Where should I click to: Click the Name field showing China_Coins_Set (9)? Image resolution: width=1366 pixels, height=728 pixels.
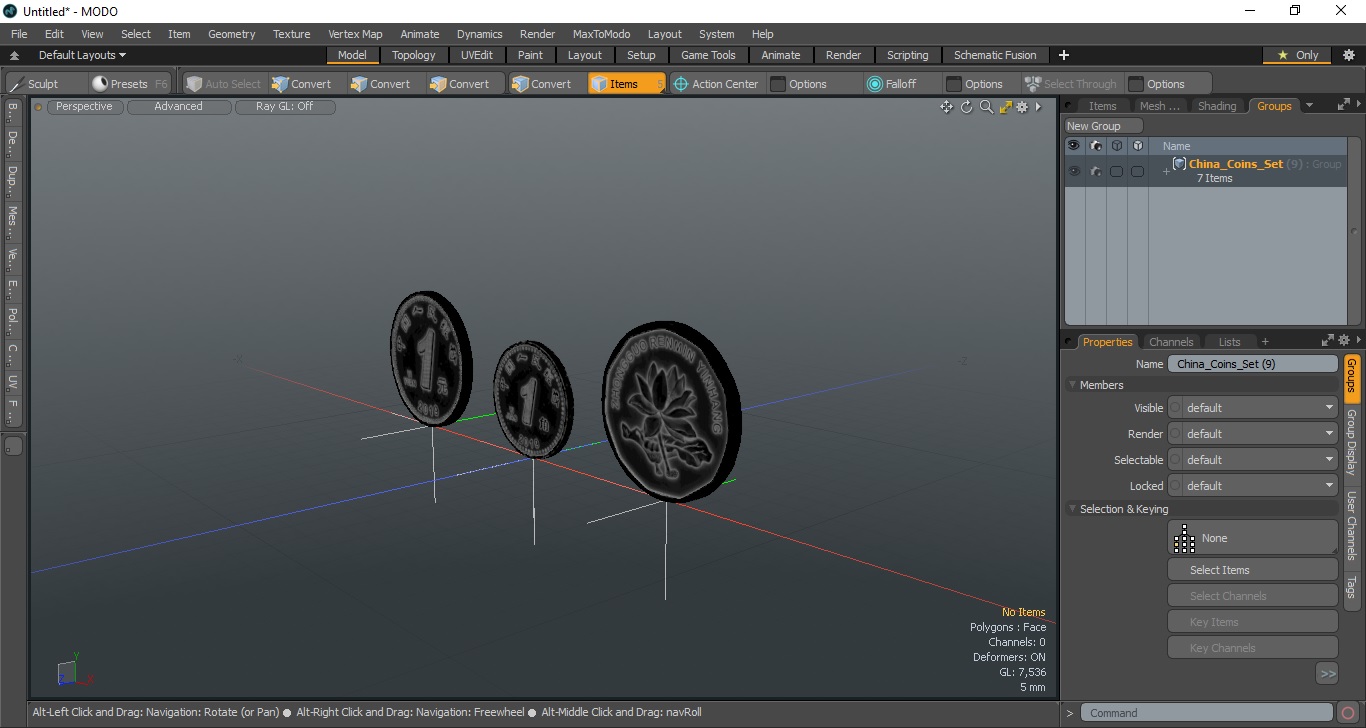tap(1252, 364)
